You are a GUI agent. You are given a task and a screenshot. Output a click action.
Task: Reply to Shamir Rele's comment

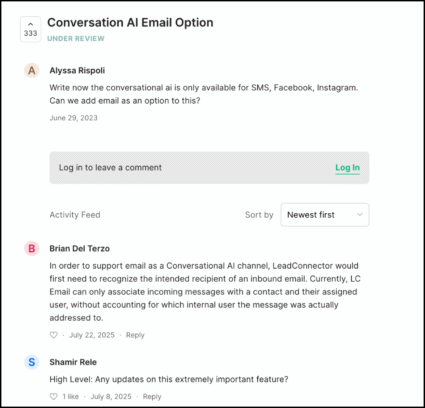click(x=152, y=397)
